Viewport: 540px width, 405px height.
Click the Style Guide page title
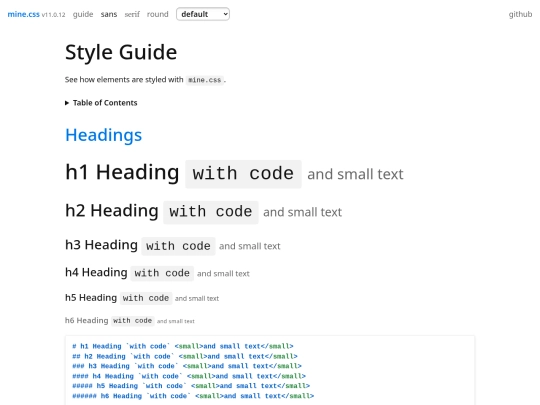pyautogui.click(x=121, y=52)
